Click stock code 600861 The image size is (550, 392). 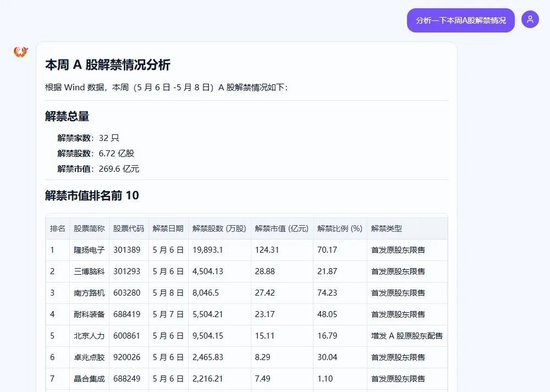click(x=127, y=336)
